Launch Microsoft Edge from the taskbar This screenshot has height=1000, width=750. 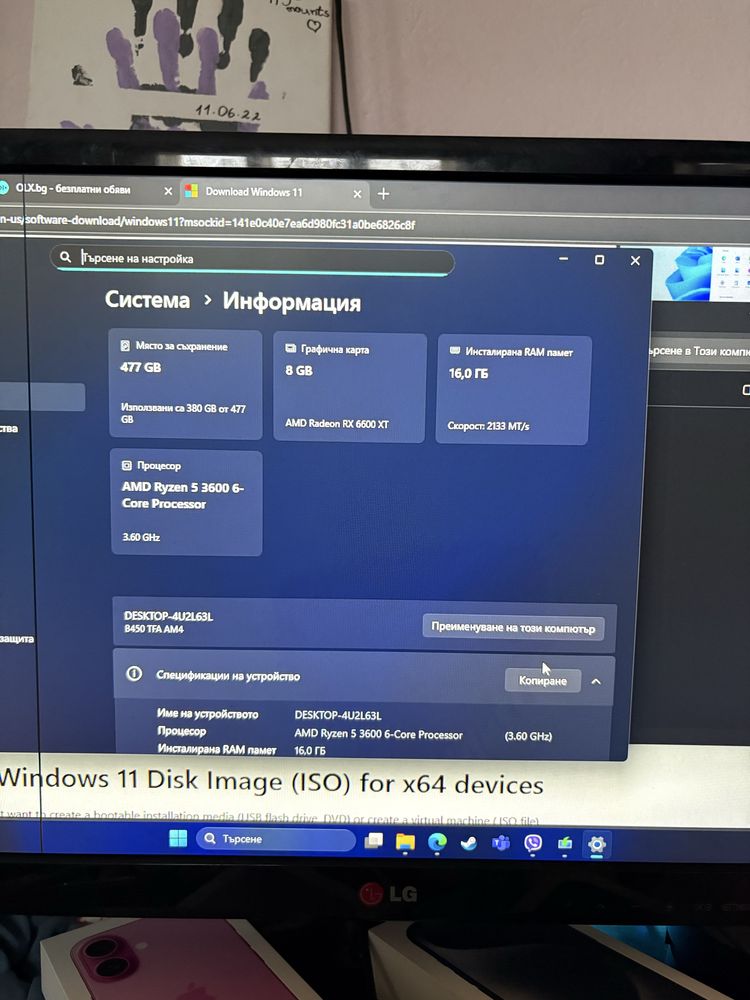(437, 843)
